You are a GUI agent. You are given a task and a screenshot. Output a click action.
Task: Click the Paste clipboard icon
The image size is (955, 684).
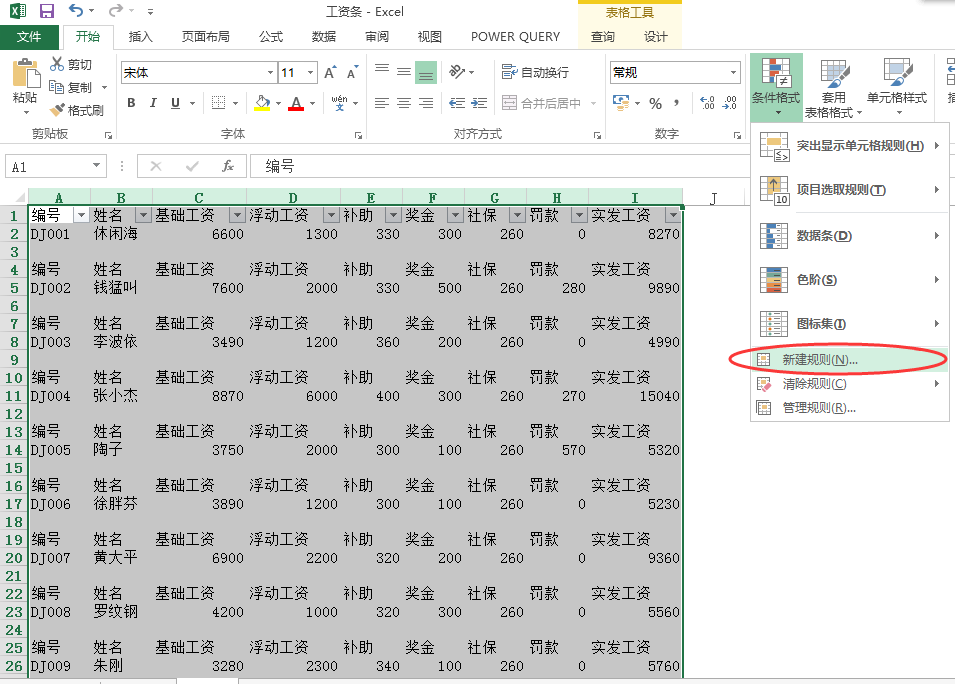click(26, 74)
